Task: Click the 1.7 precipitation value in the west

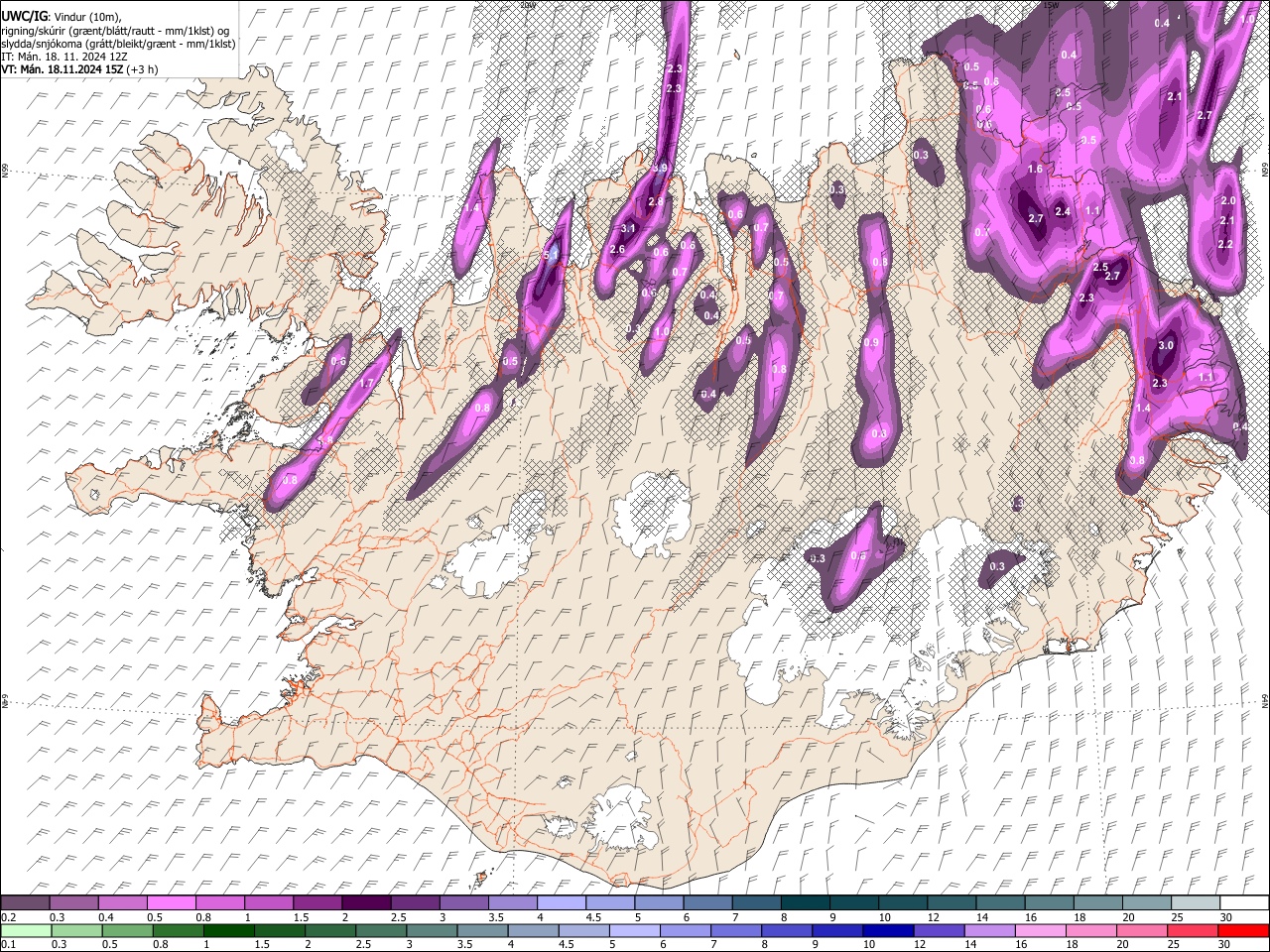Action: coord(365,384)
